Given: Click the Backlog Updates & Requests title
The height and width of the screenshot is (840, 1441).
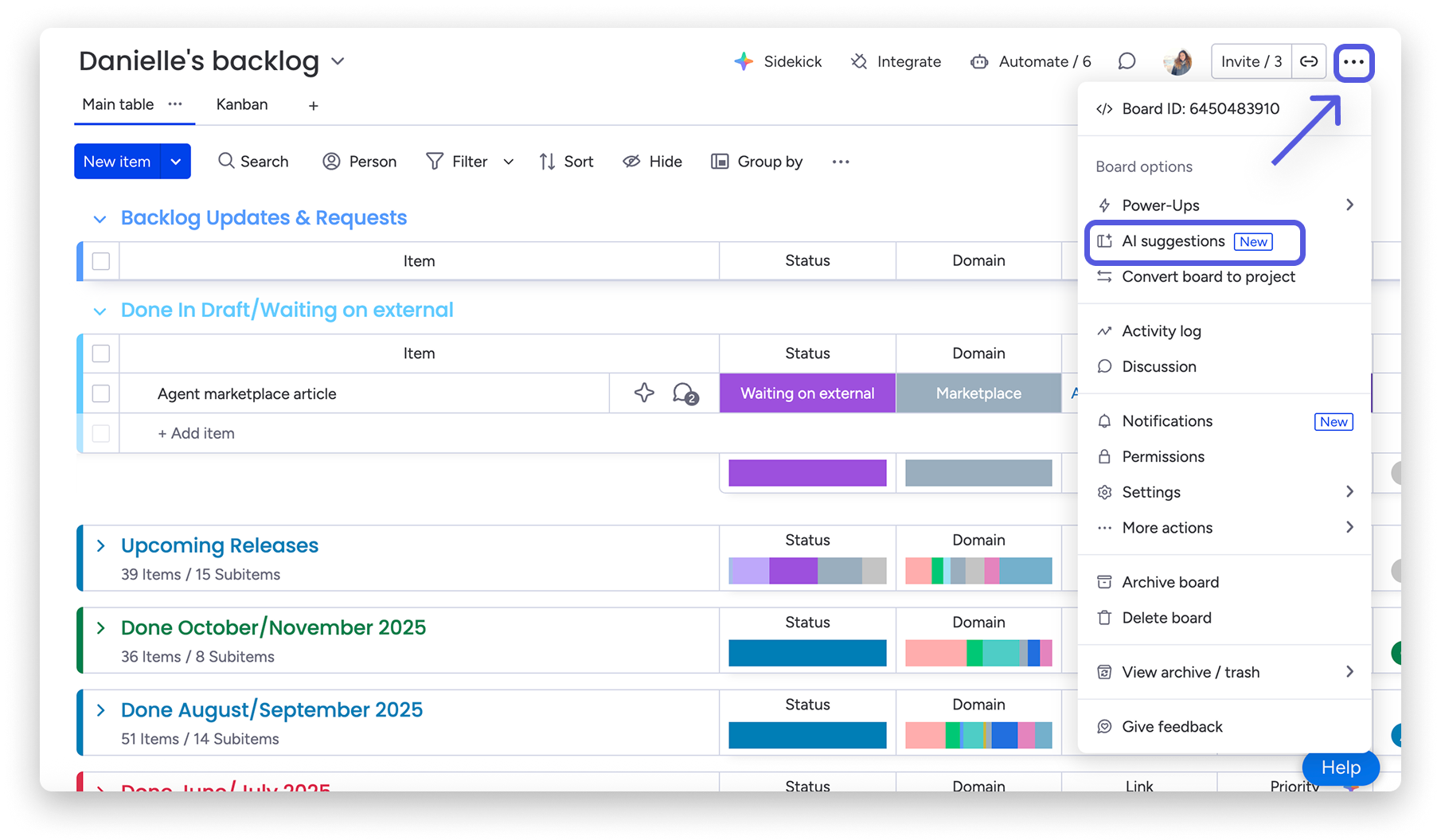Looking at the screenshot, I should (264, 218).
